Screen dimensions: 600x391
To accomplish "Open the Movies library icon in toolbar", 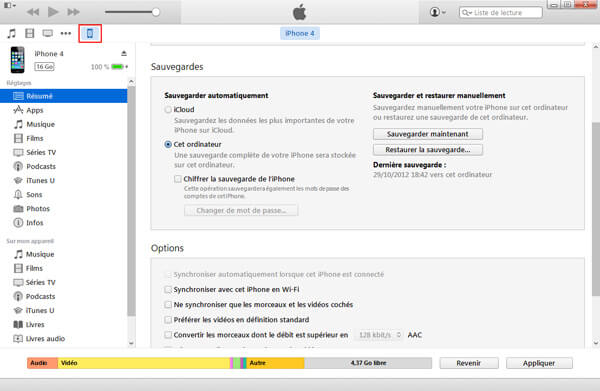I will [29, 34].
